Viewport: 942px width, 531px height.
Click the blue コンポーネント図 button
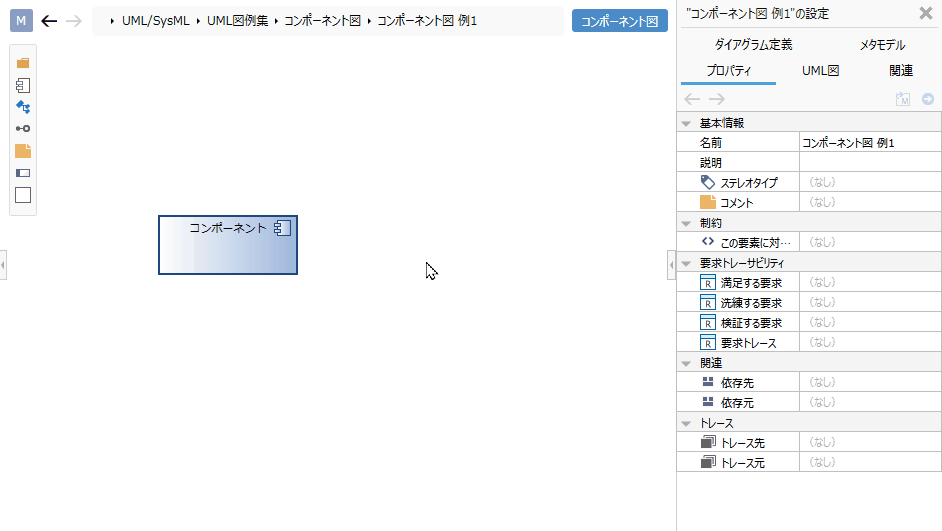tap(619, 21)
